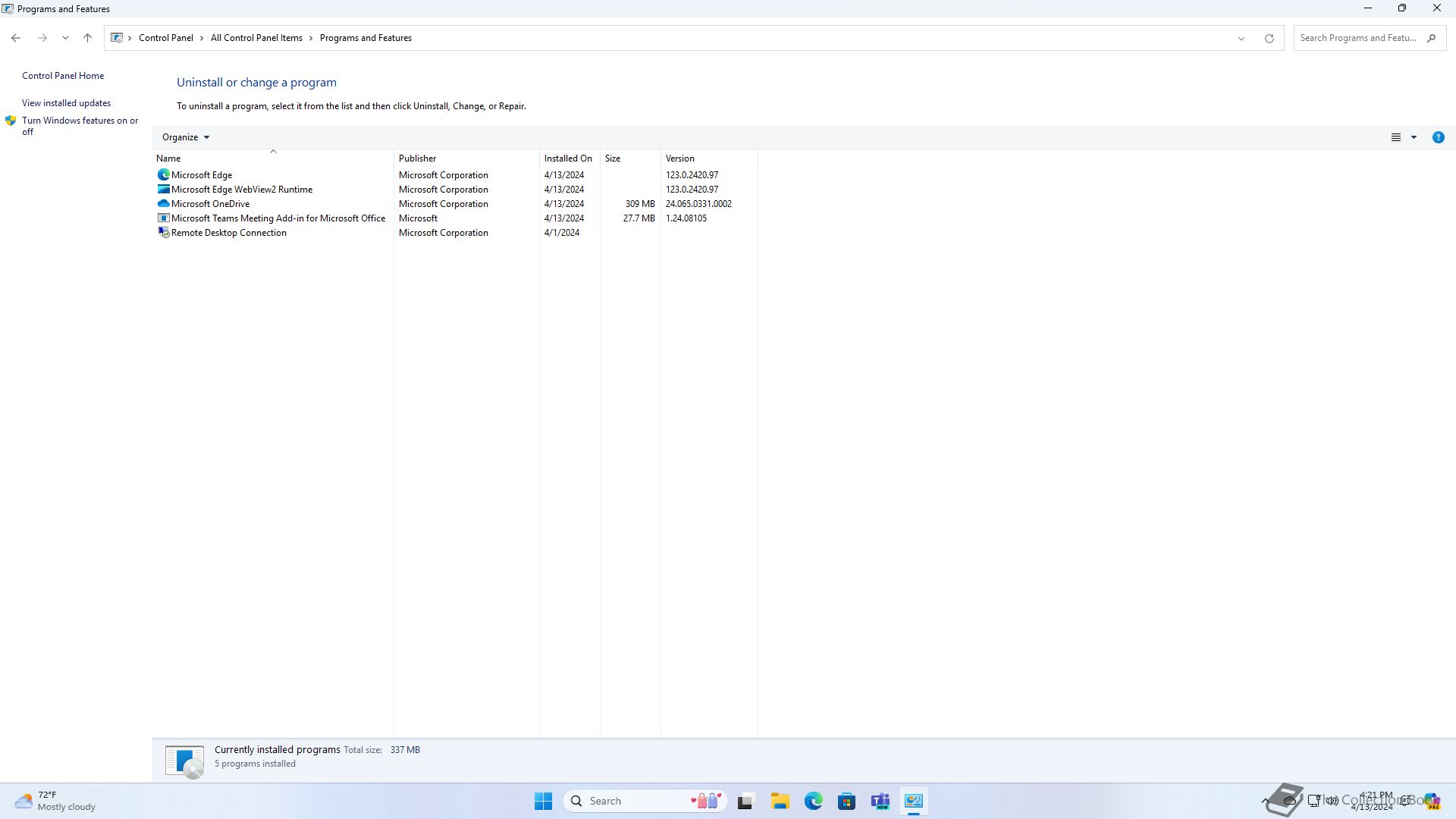Click the Currently installed programs disc icon
1456x819 pixels.
184,761
